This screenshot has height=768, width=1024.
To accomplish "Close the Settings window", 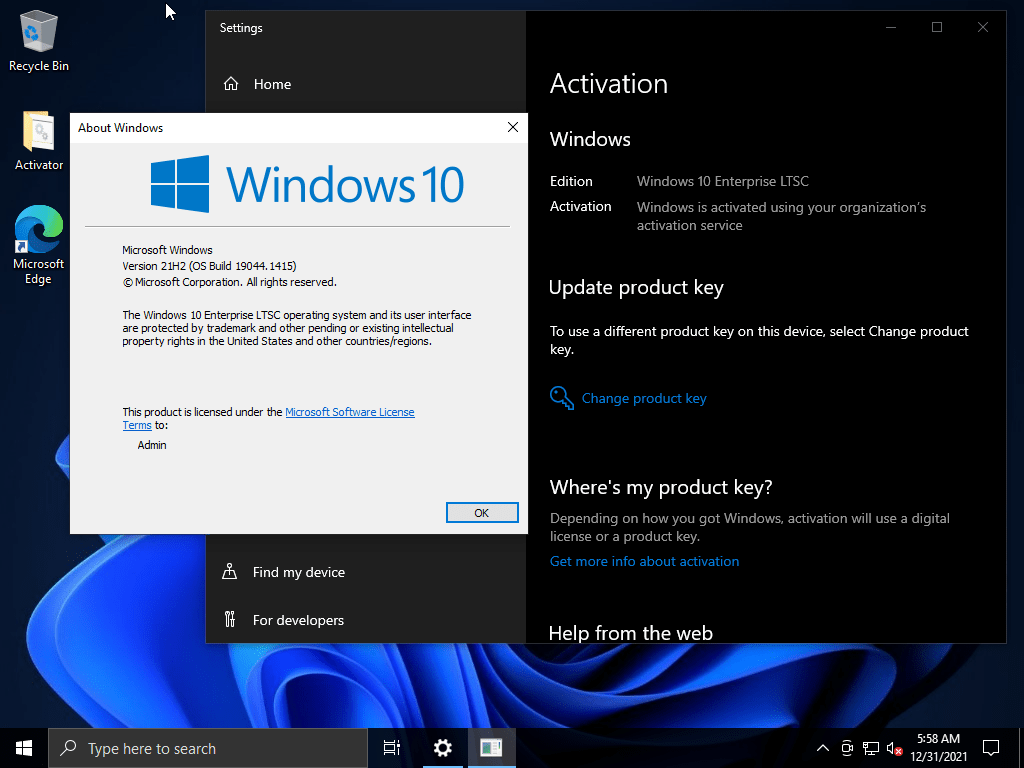I will [982, 27].
